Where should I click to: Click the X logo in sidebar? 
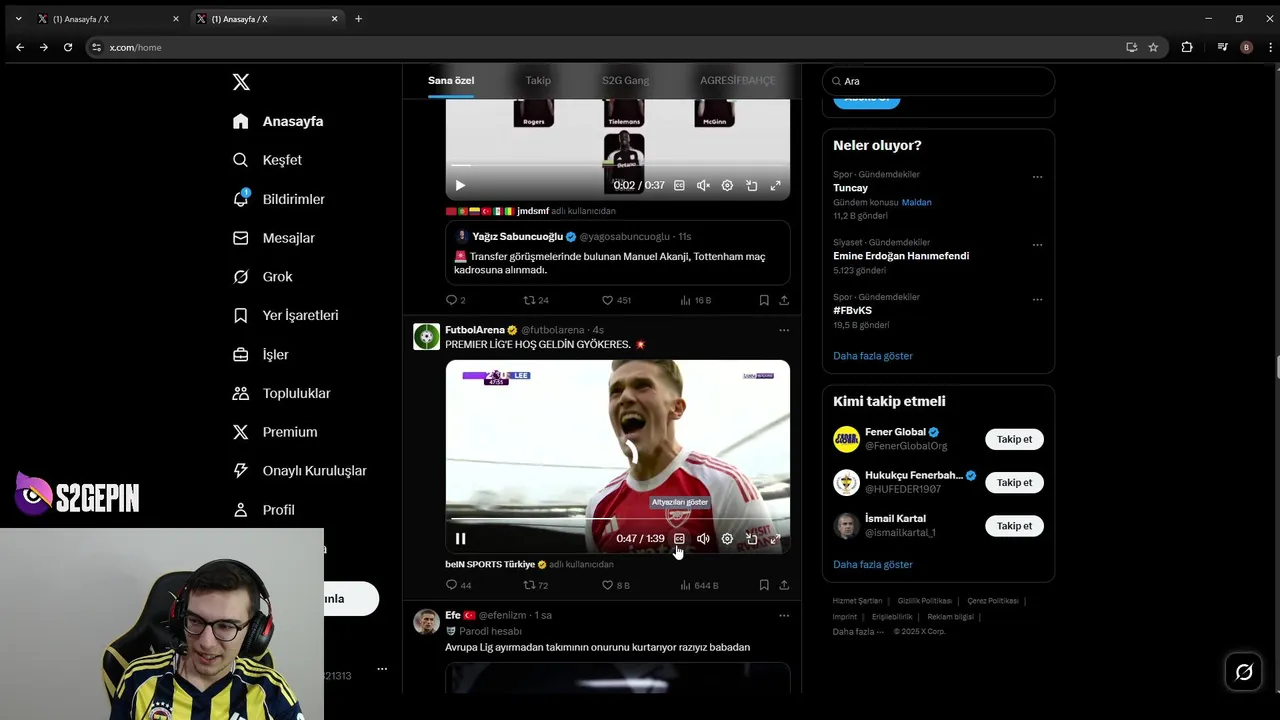pos(241,82)
